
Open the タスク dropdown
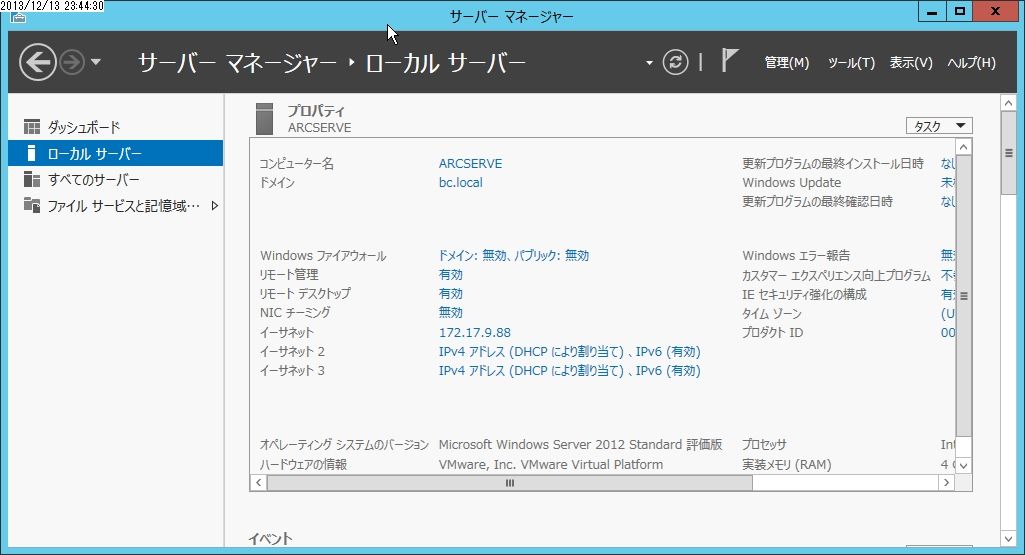939,126
